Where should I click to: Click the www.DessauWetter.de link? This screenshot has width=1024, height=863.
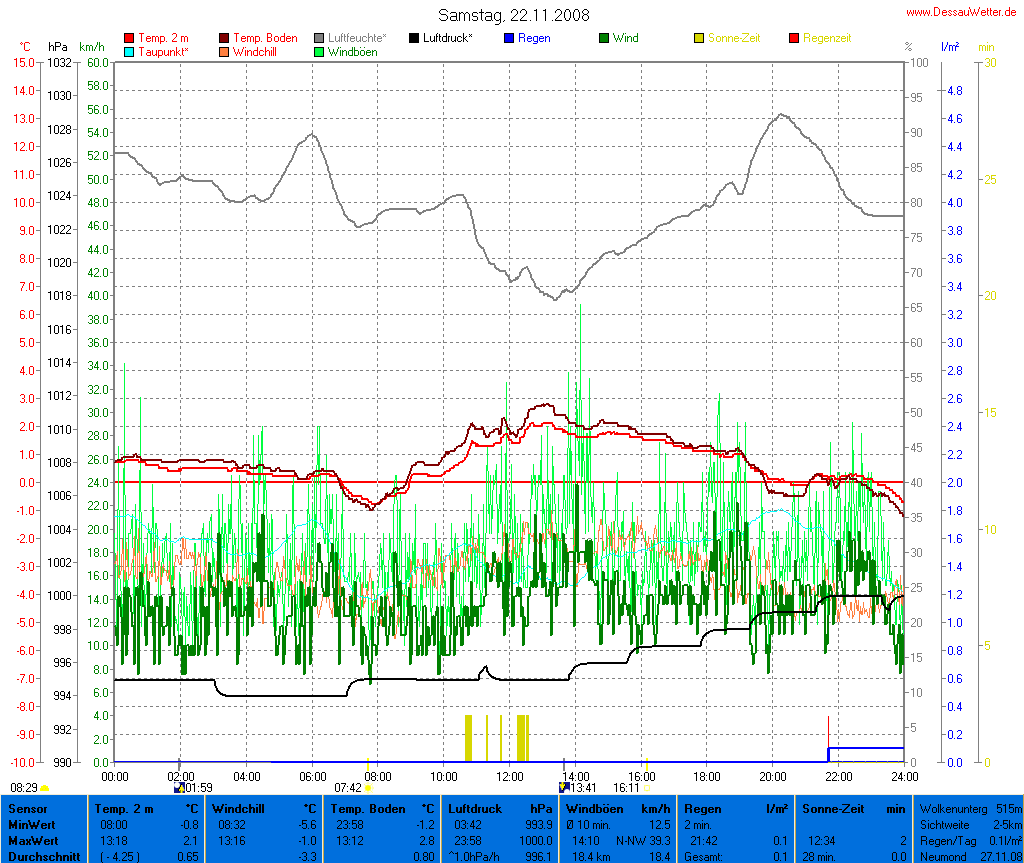(961, 12)
